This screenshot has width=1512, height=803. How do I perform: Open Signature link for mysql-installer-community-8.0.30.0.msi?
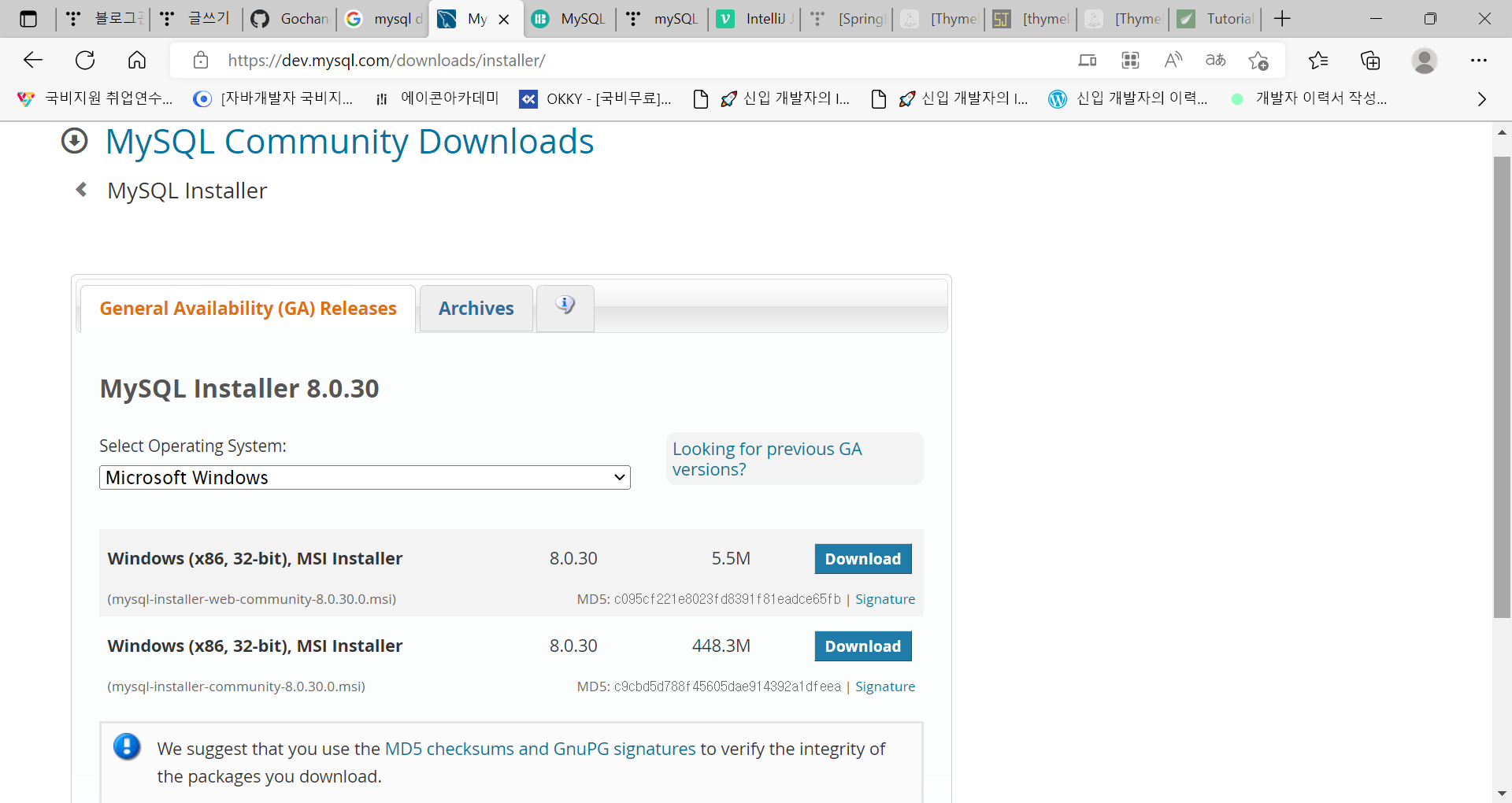(885, 686)
